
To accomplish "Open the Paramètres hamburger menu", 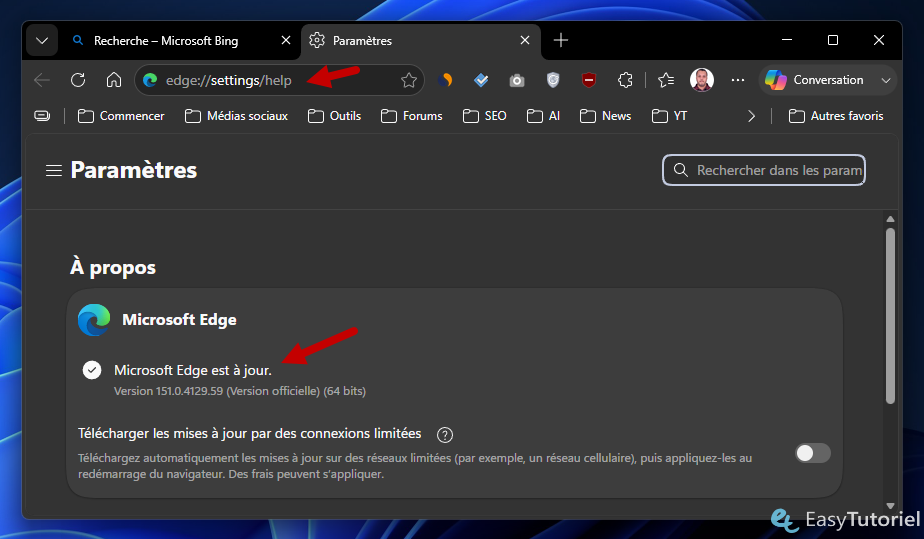I will pyautogui.click(x=54, y=171).
